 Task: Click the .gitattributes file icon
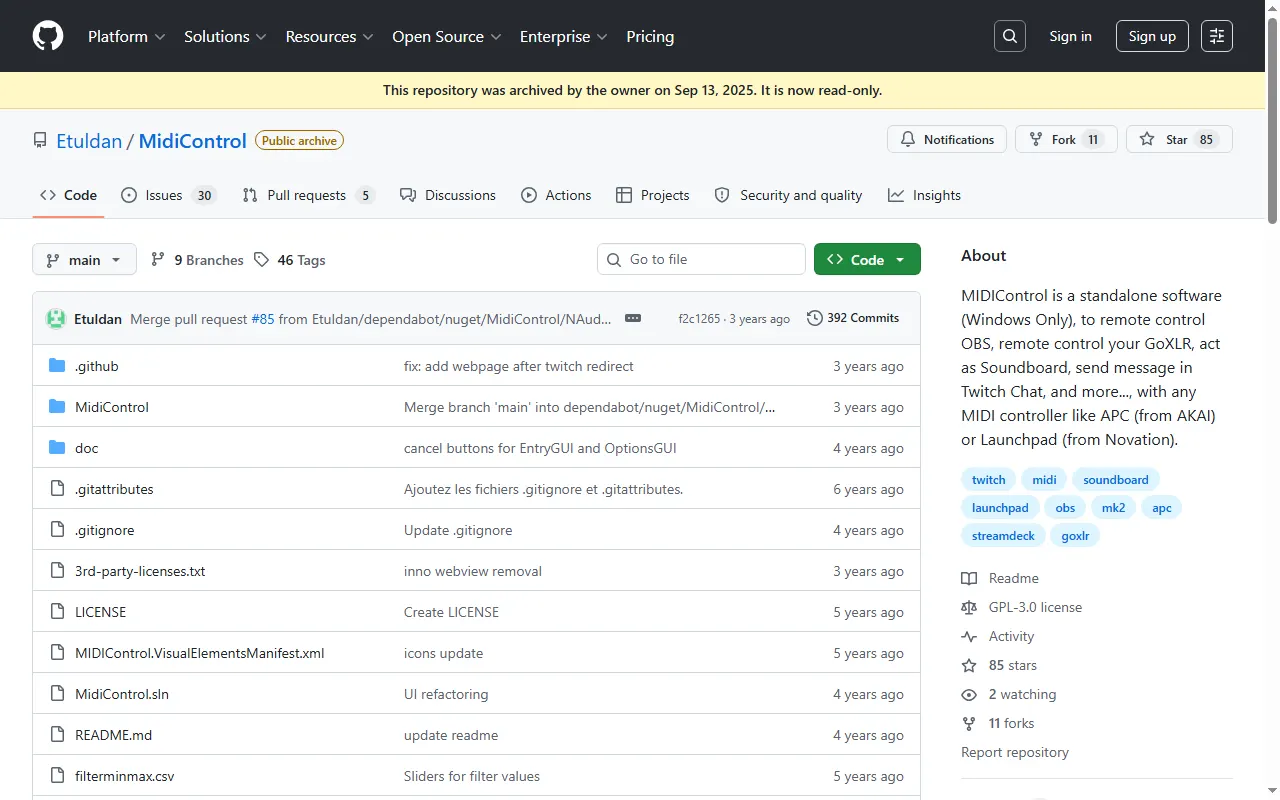57,489
